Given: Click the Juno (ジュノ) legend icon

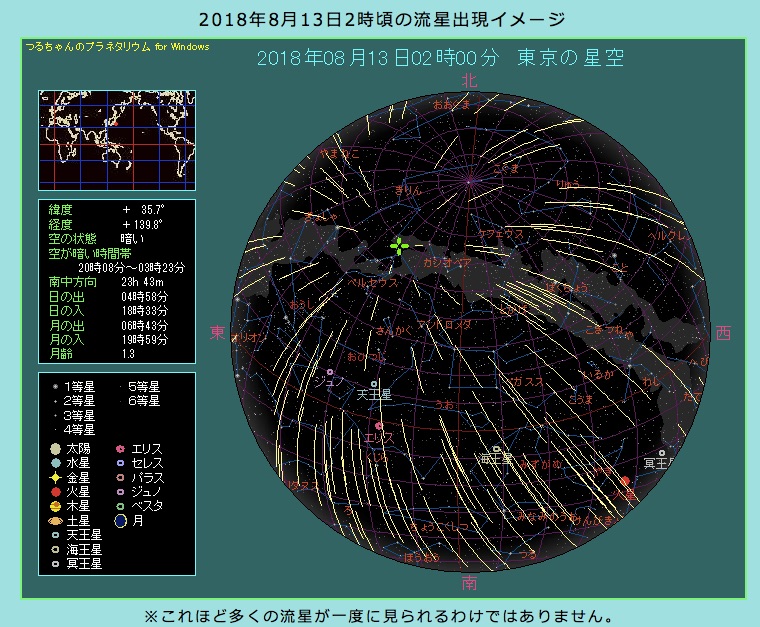Looking at the screenshot, I should [x=121, y=492].
